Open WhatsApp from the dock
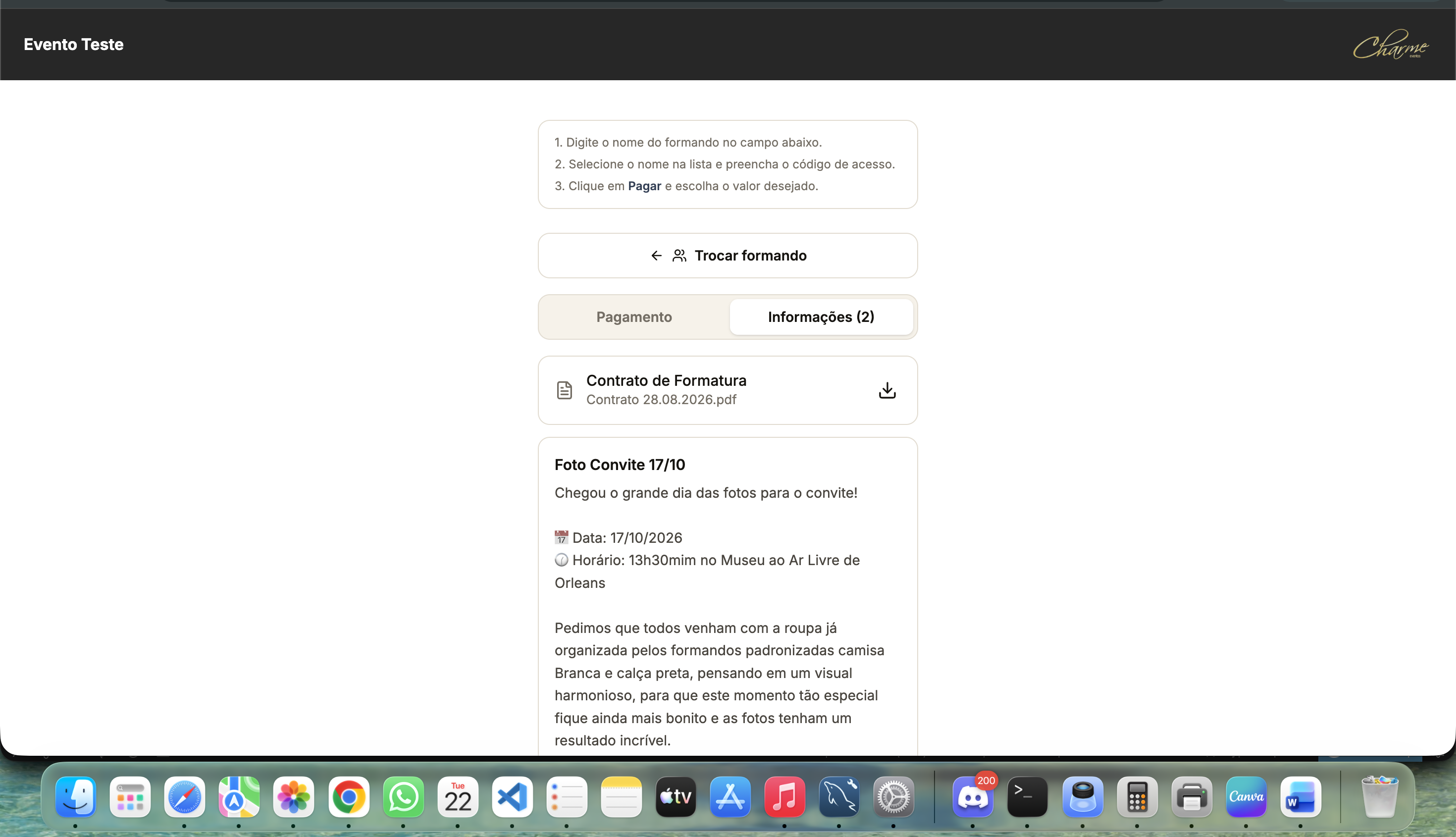The width and height of the screenshot is (1456, 837). [403, 797]
